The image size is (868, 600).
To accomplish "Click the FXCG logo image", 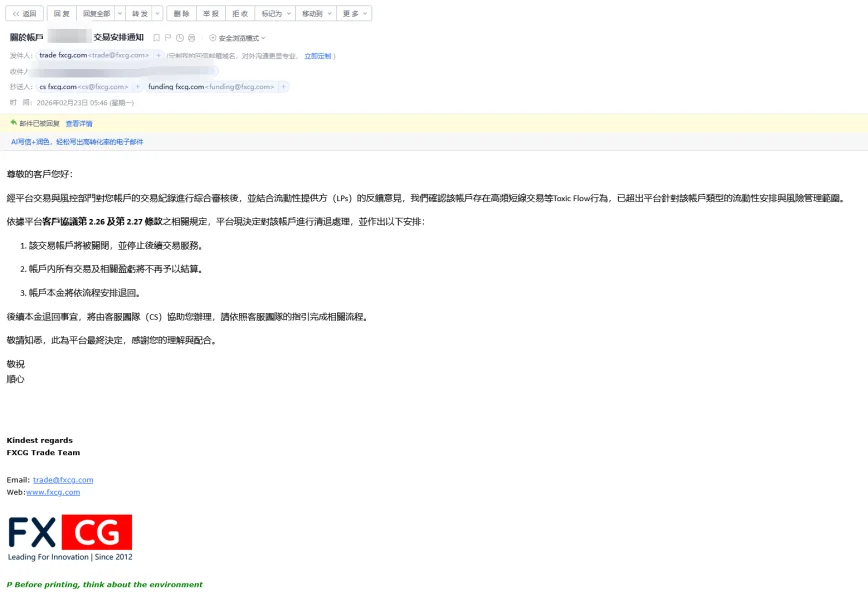I will click(x=70, y=537).
